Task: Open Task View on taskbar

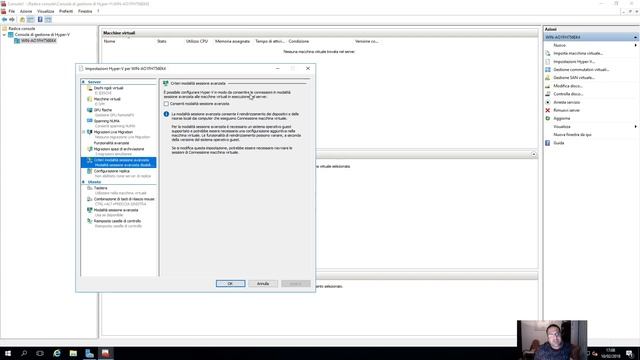Action: coord(40,353)
